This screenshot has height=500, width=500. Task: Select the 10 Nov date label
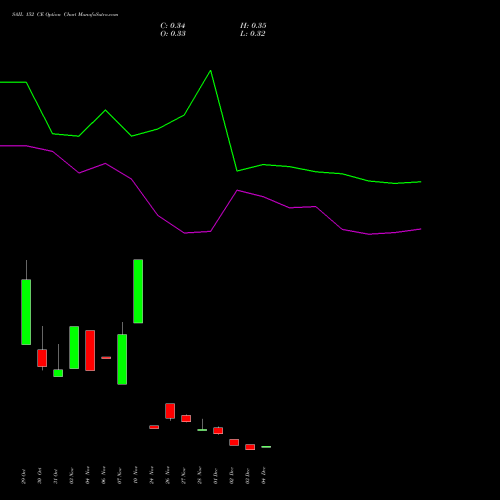pos(135,476)
